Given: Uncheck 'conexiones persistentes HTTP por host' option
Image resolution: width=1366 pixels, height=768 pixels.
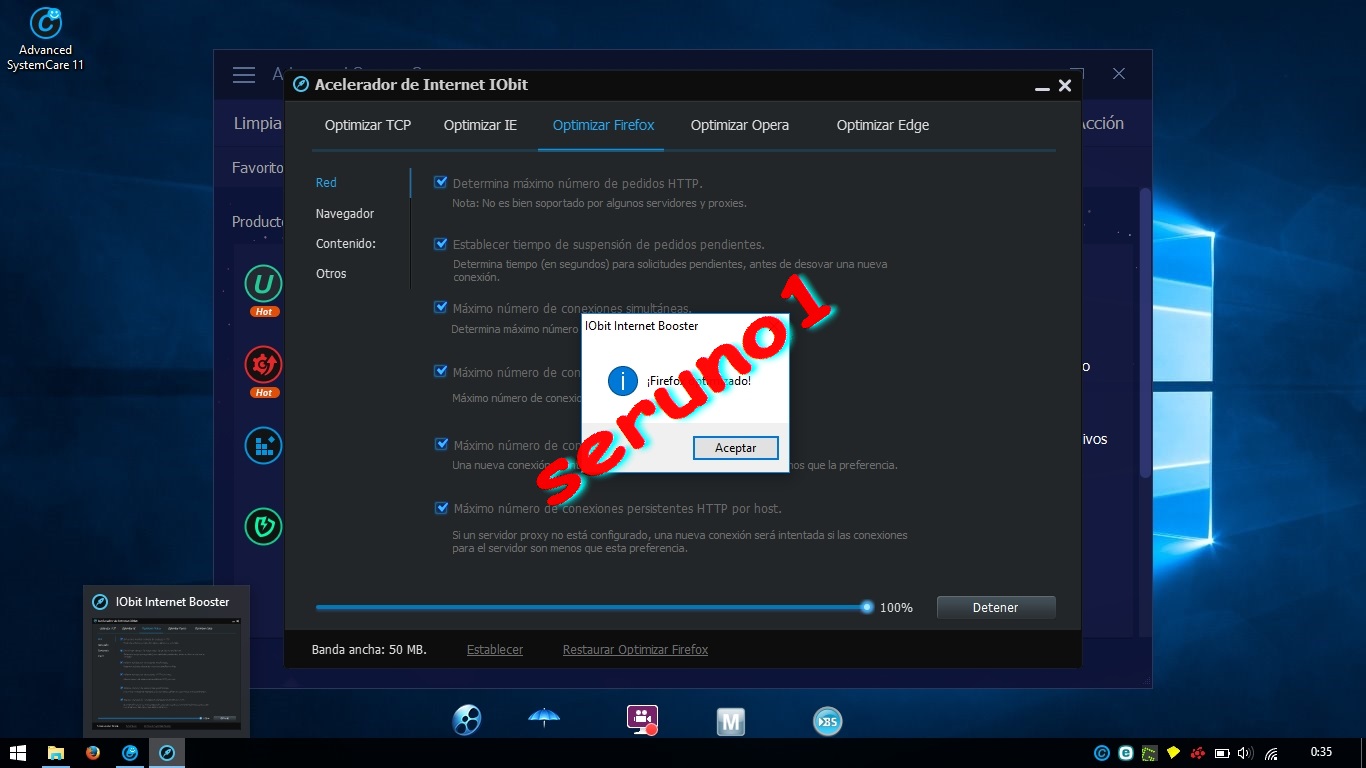Looking at the screenshot, I should [x=440, y=508].
